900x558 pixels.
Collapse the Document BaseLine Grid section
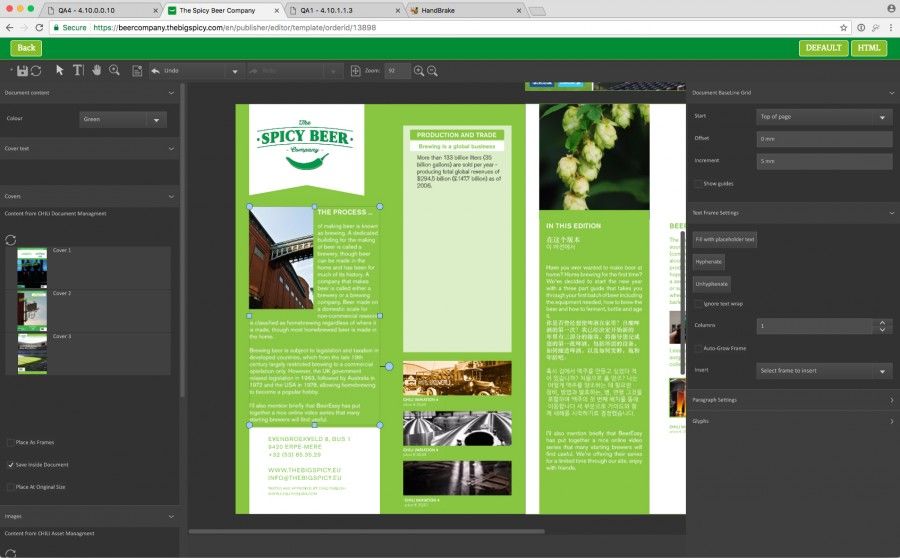(x=891, y=92)
